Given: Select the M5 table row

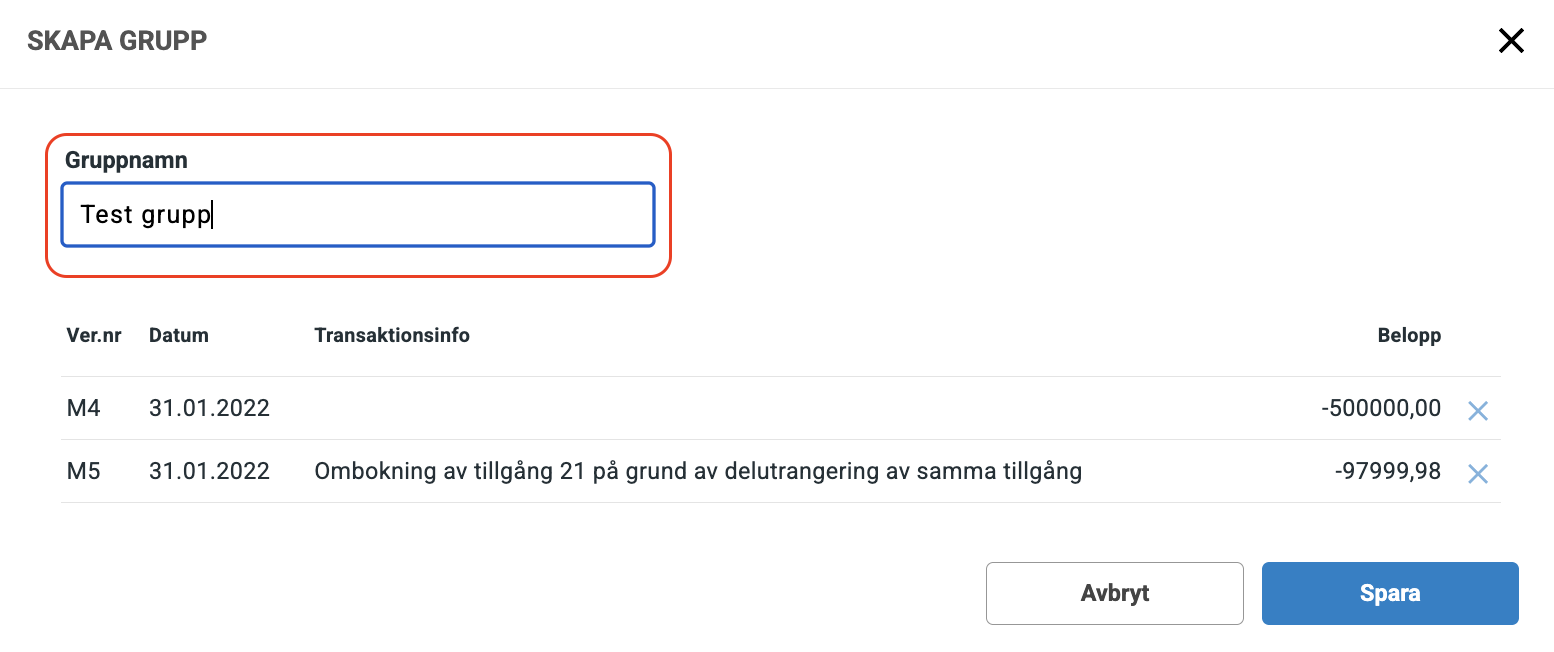Looking at the screenshot, I should tap(700, 471).
